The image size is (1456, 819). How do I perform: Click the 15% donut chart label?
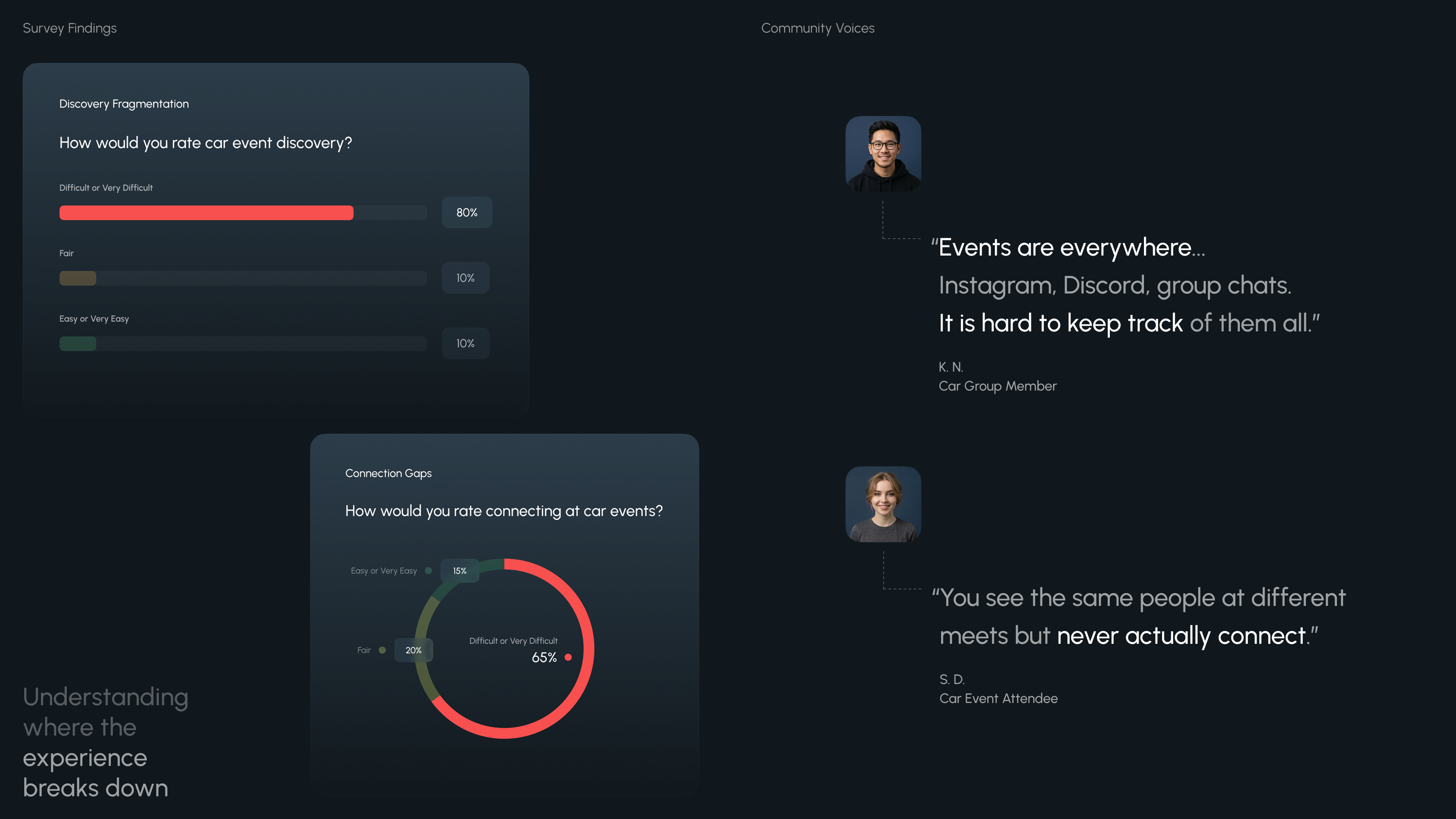point(460,571)
